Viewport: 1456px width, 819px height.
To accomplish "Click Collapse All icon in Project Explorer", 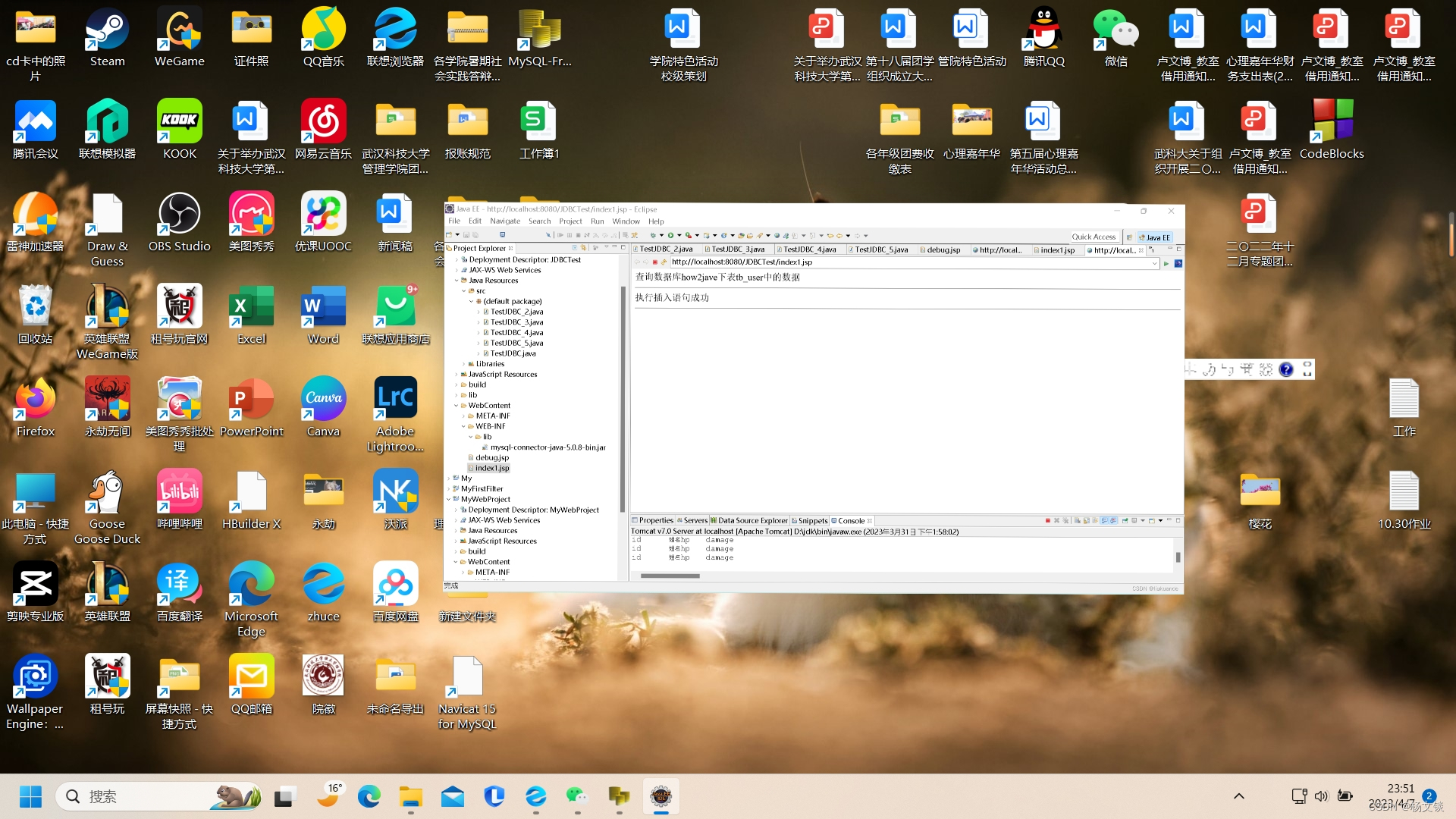I will [x=574, y=248].
